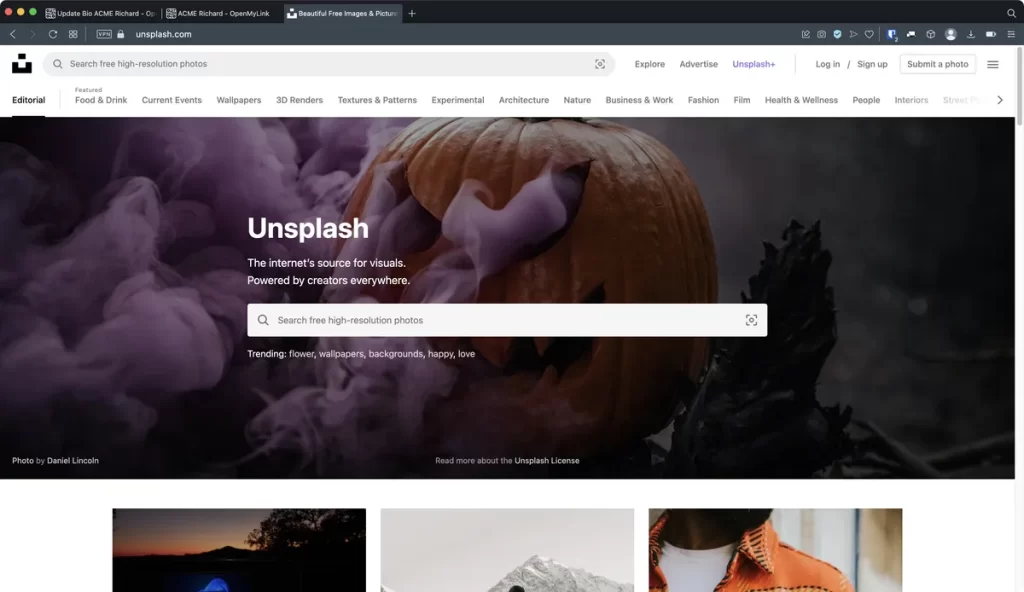Open the Wallpapers category
Screen dimensions: 1024x592
pos(239,100)
